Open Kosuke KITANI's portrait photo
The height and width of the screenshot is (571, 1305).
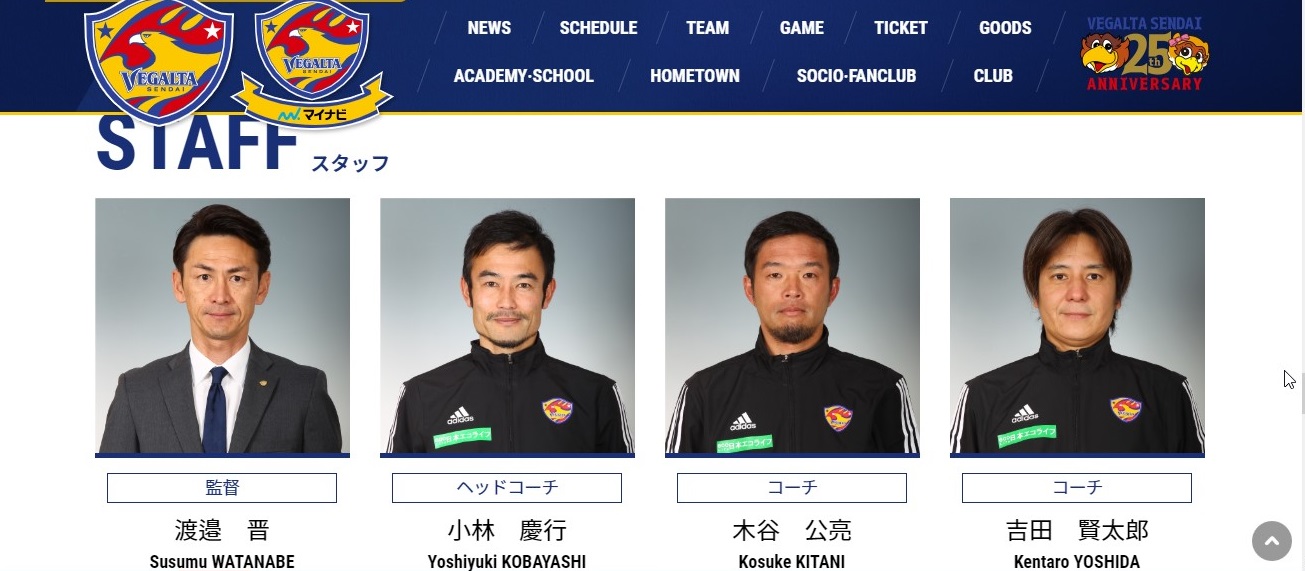point(792,326)
